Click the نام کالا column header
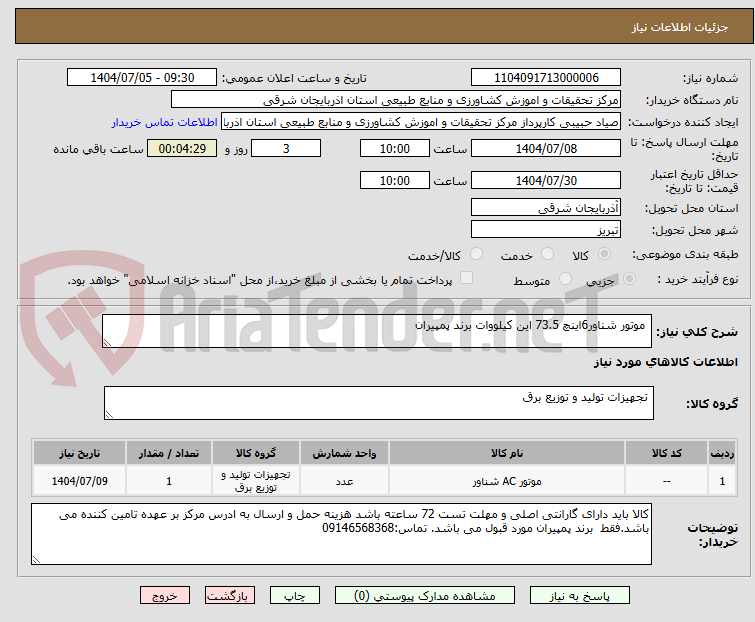The image size is (755, 622). coord(507,453)
